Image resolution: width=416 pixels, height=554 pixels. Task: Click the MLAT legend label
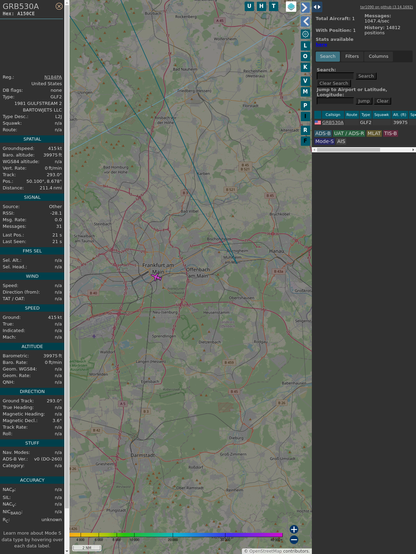point(374,134)
